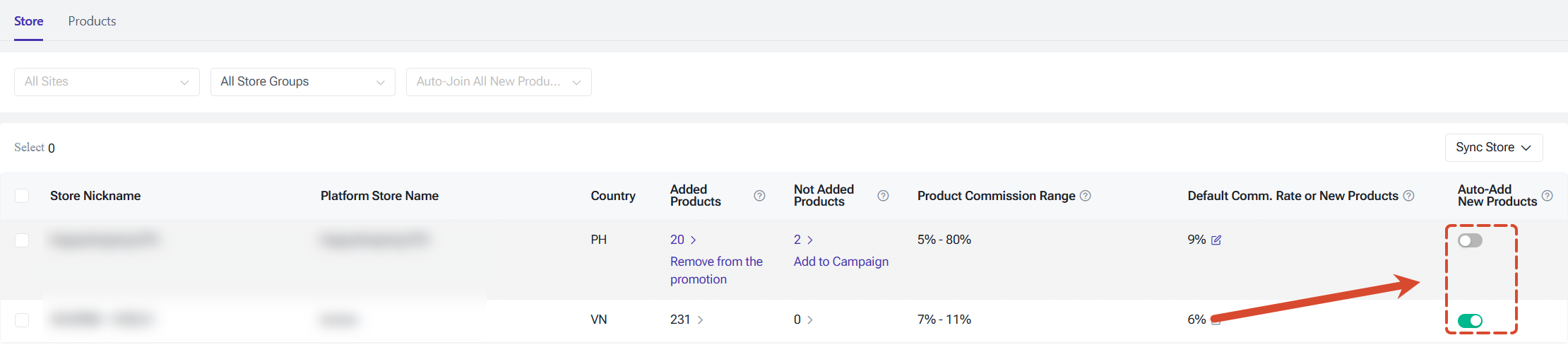Expand the All Store Groups dropdown
This screenshot has height=357, width=1568.
click(303, 82)
